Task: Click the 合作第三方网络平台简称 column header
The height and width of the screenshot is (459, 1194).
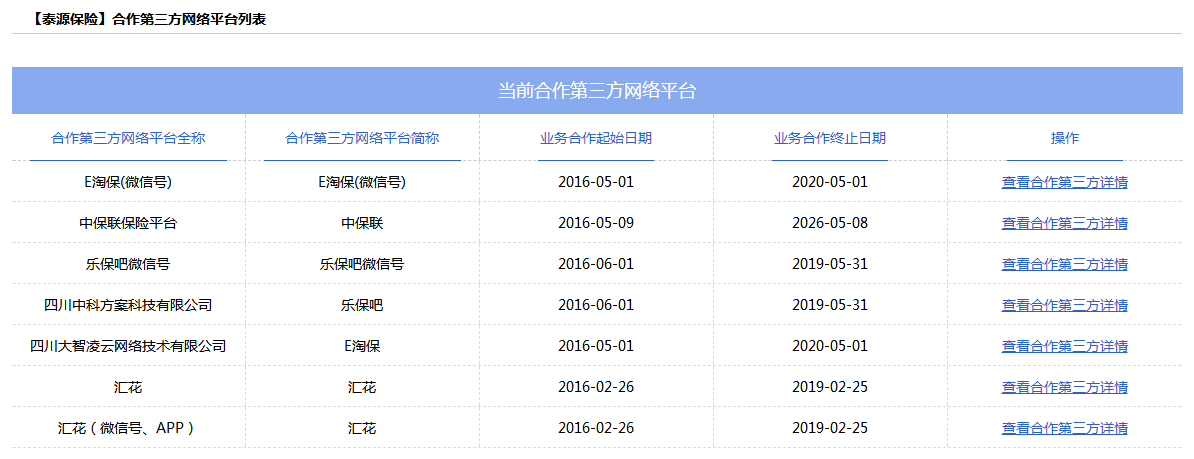Action: coord(362,138)
